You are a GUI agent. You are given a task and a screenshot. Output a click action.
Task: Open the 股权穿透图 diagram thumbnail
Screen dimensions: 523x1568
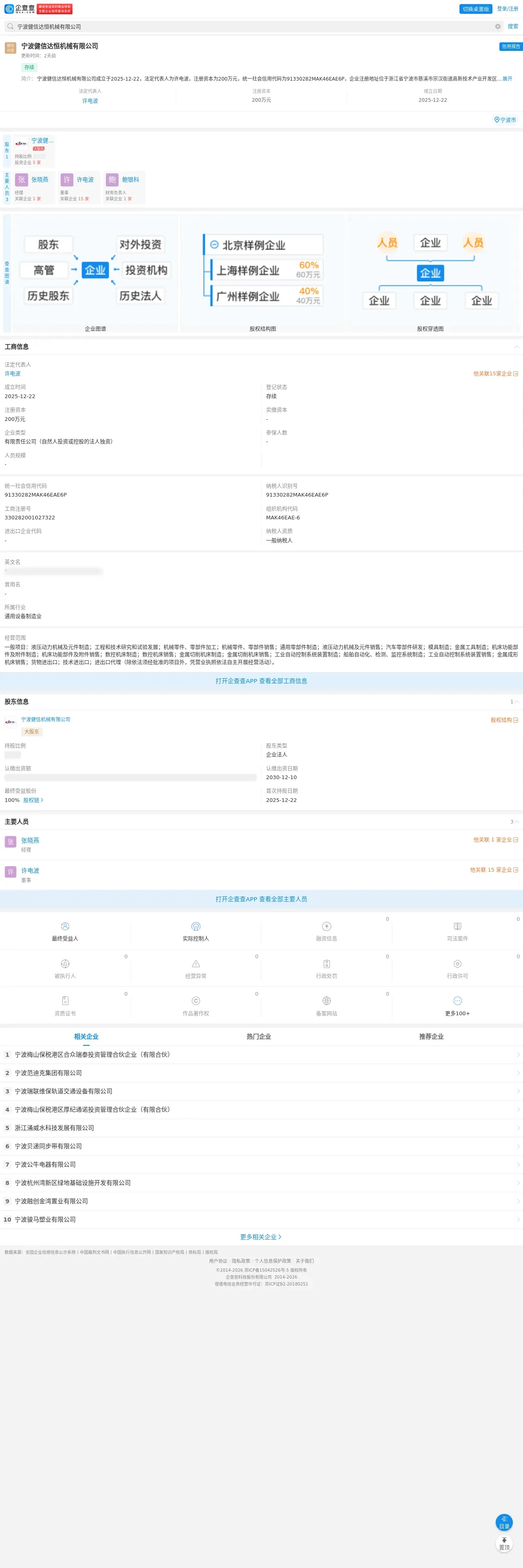pyautogui.click(x=431, y=273)
